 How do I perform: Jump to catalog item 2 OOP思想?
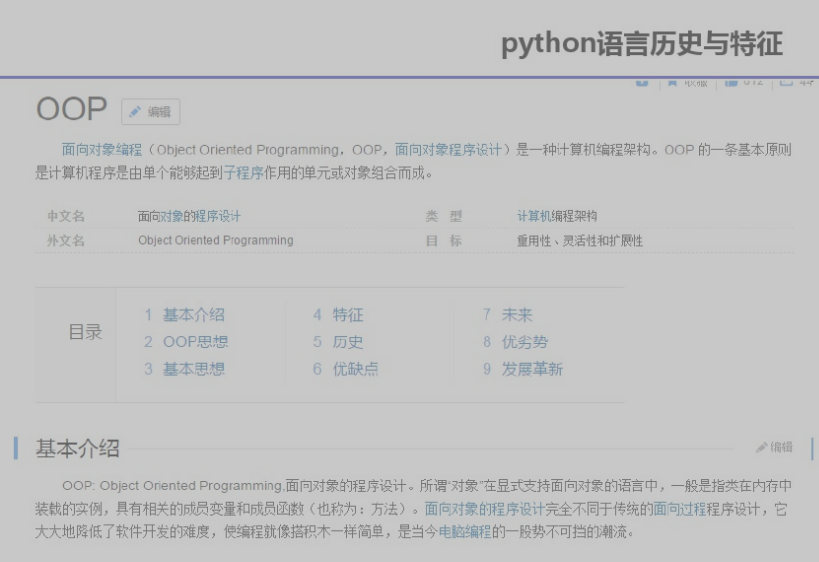[x=186, y=342]
